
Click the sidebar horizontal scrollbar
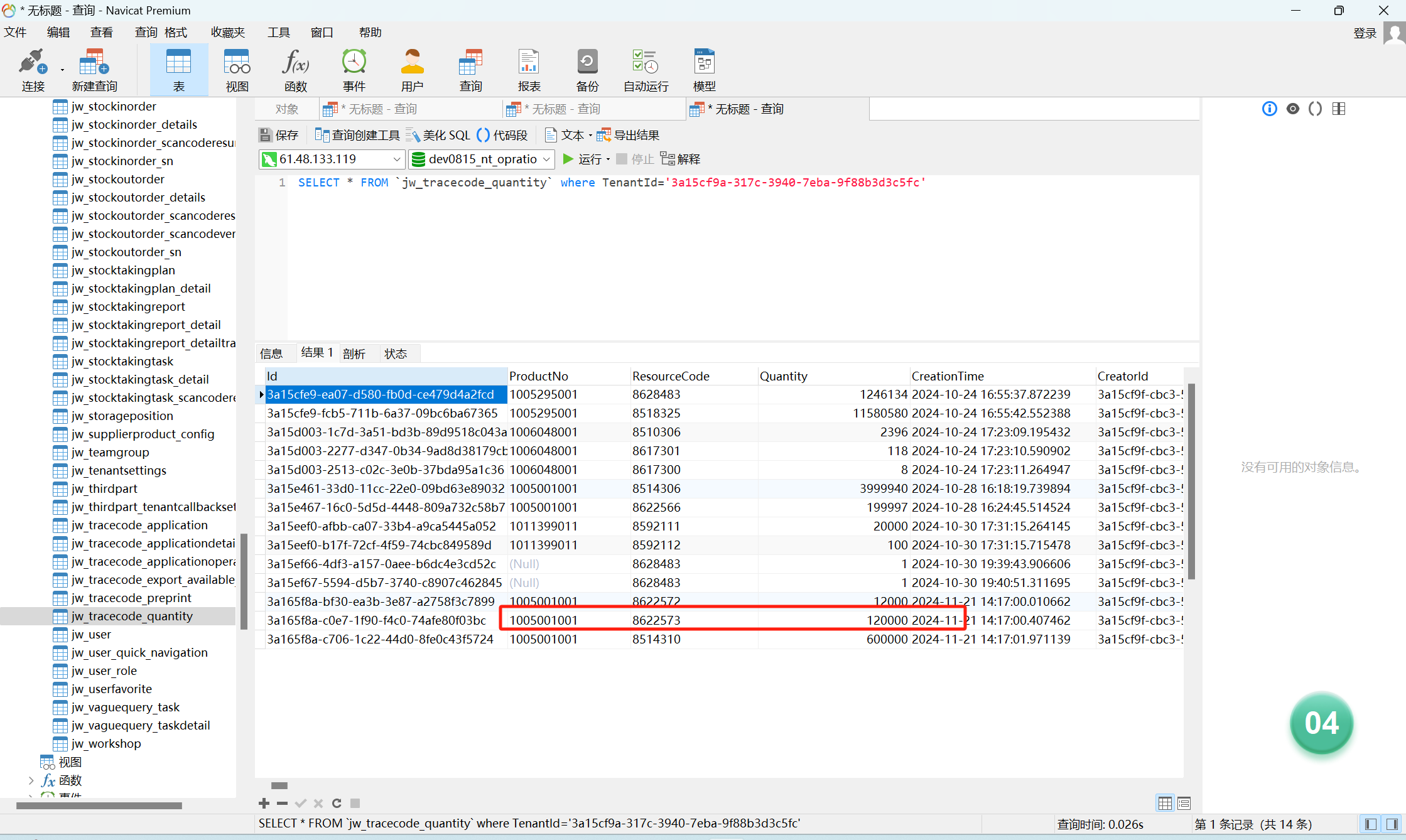coord(99,805)
